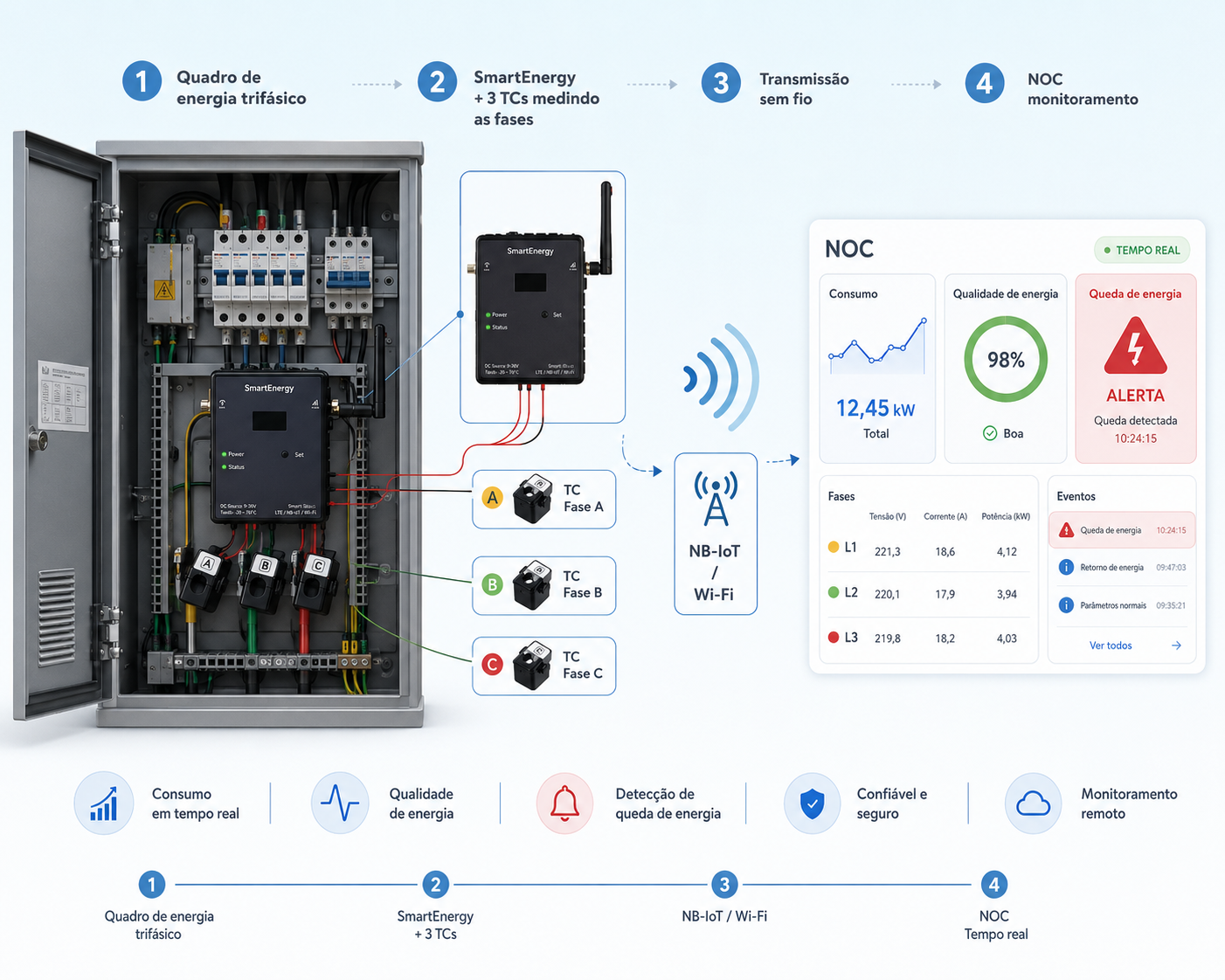1225x980 pixels.
Task: Click info icon of Retorno de energia event
Action: point(1066,568)
